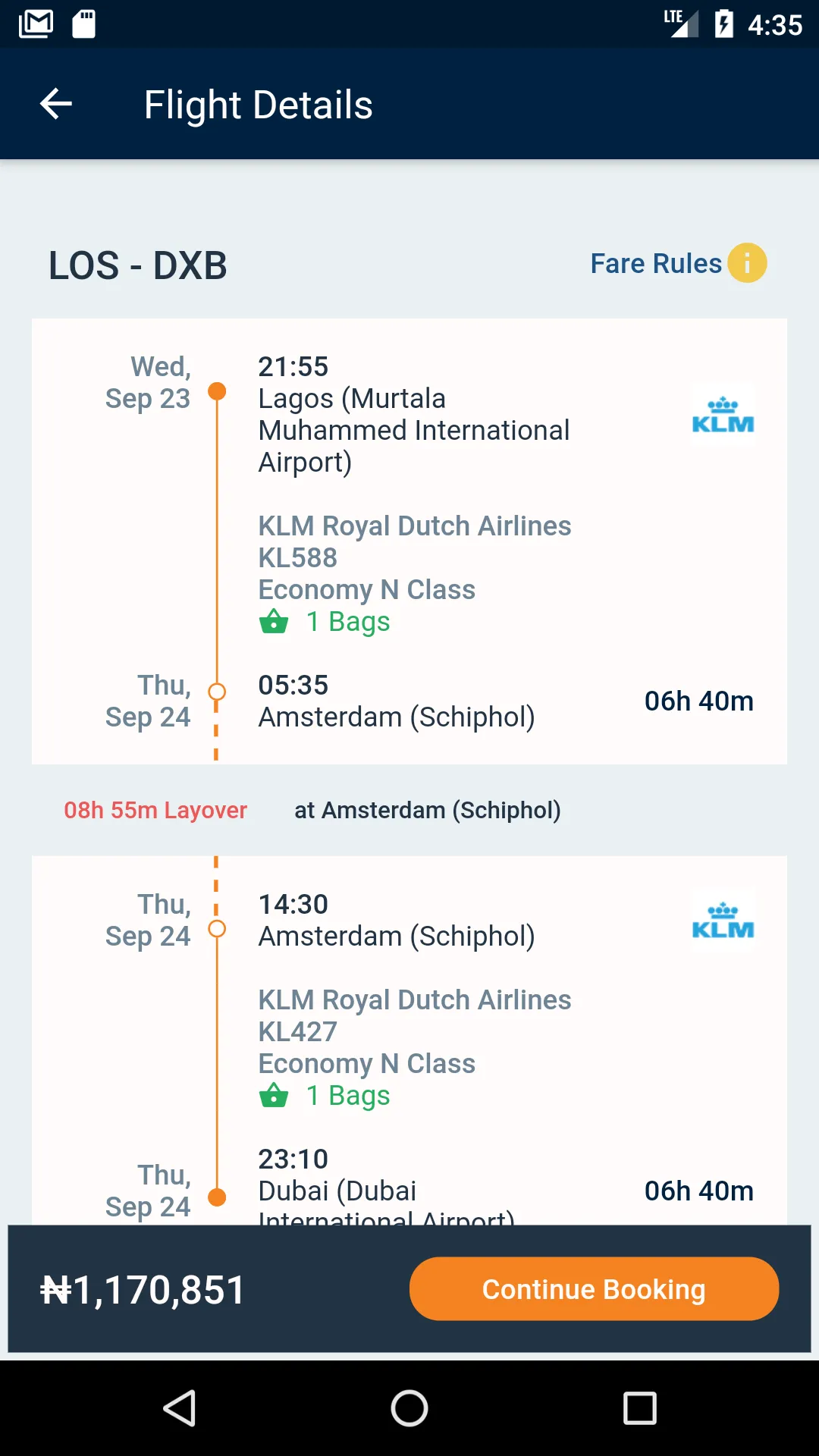Tap the green bag icon under KL427
819x1456 pixels.
click(274, 1095)
